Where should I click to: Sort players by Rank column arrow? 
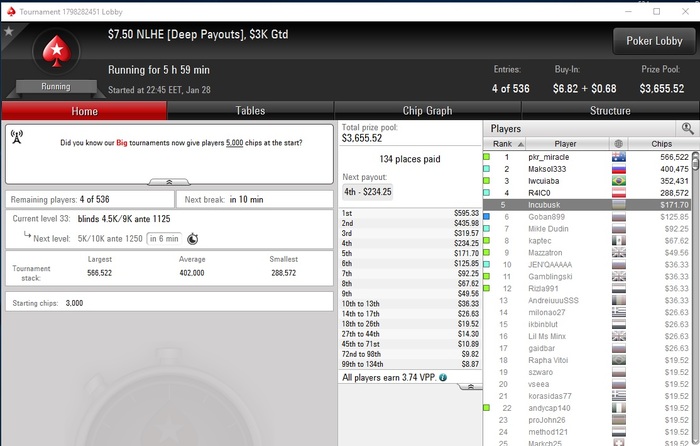(x=521, y=144)
